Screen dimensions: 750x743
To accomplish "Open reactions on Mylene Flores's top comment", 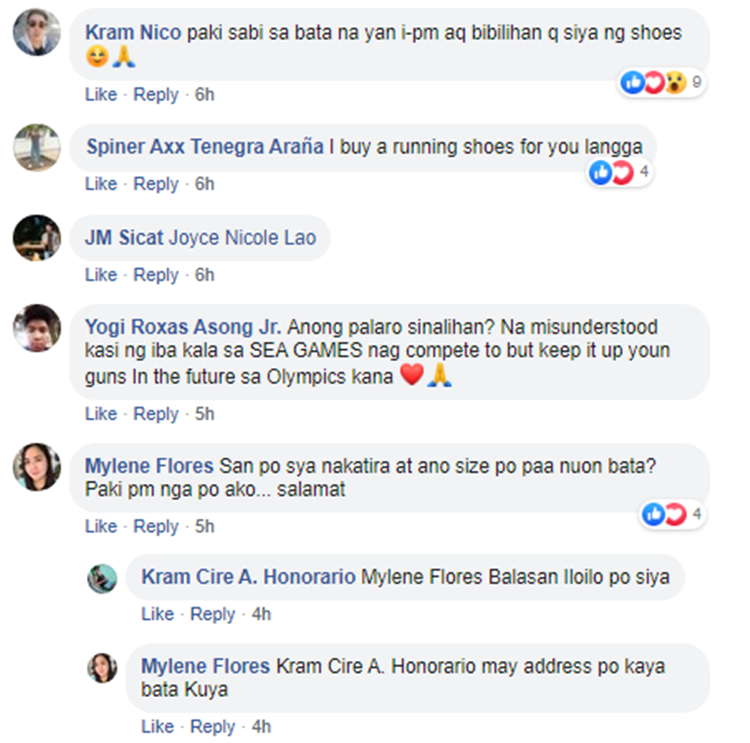I will point(672,514).
